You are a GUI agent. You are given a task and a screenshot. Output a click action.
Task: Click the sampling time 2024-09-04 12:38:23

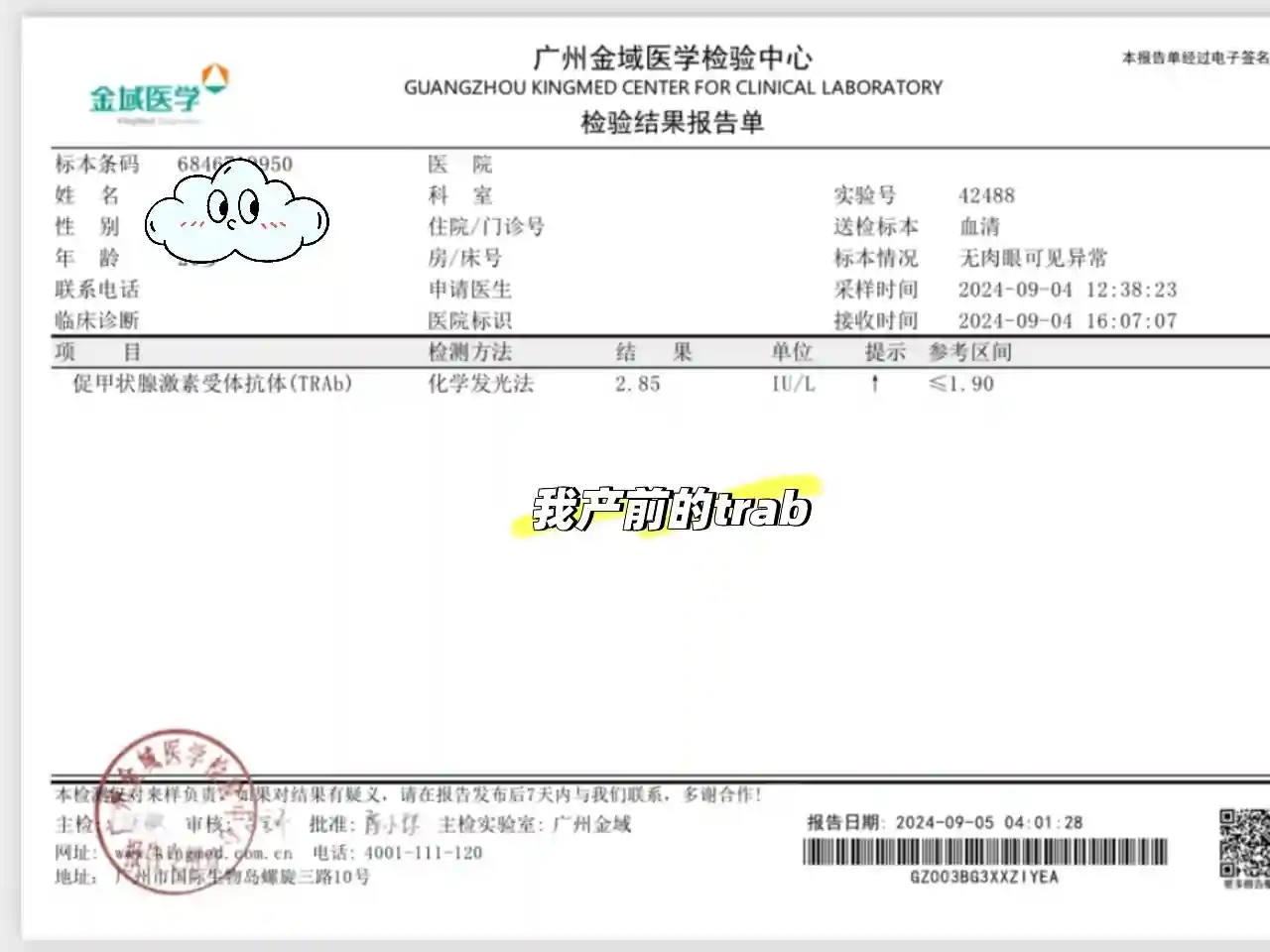1067,290
